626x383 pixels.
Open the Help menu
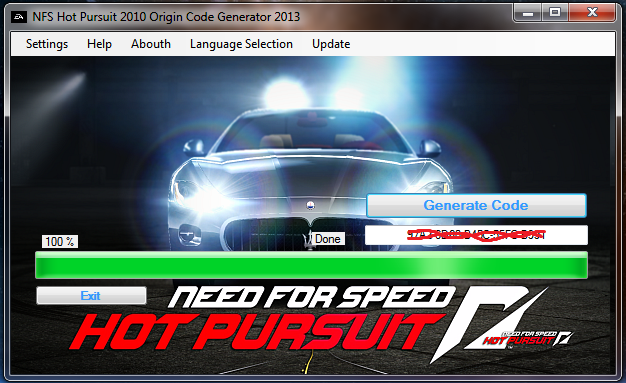click(99, 44)
